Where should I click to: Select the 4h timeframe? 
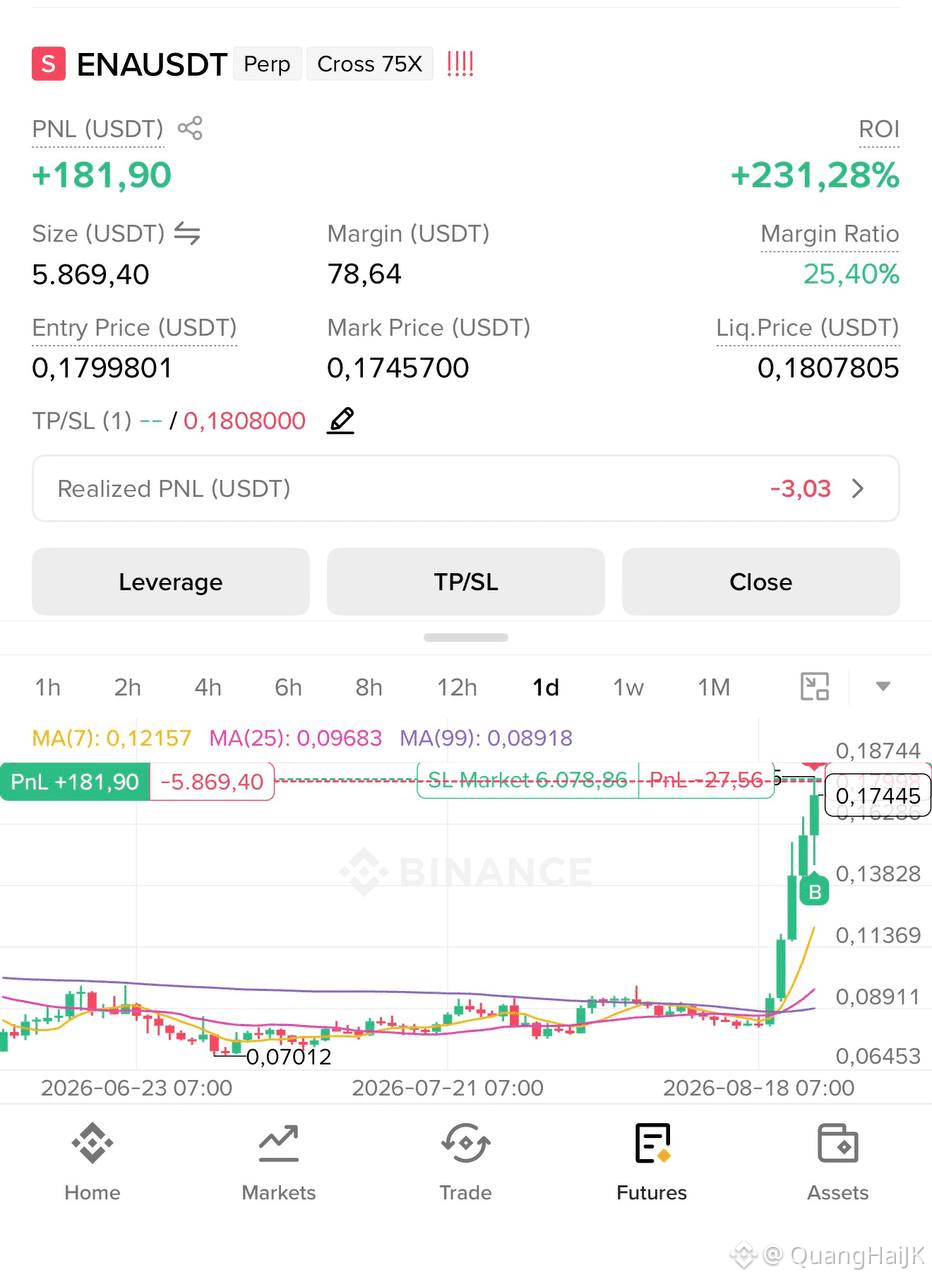[207, 687]
